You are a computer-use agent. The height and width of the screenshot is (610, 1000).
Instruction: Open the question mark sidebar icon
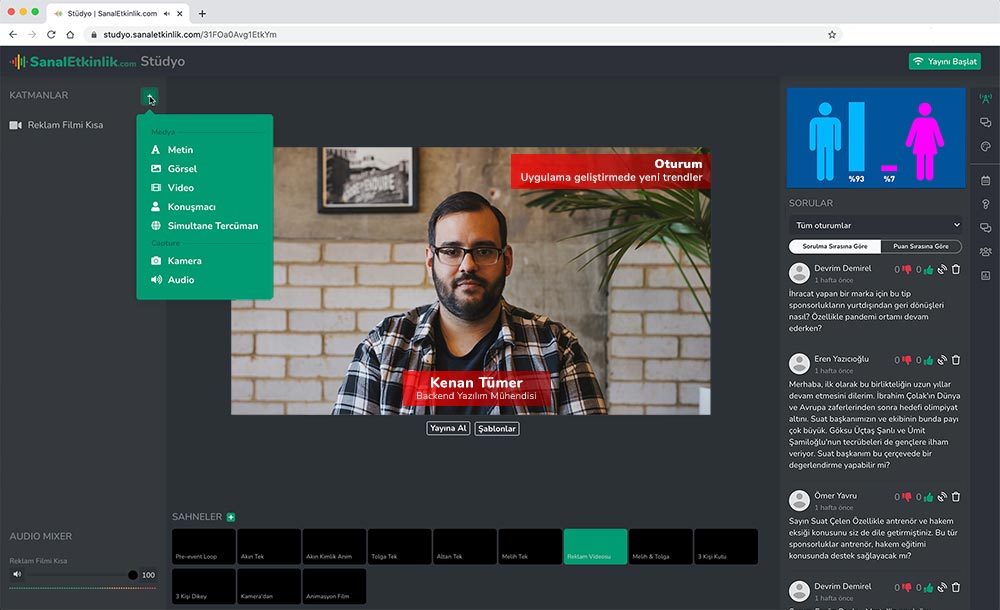(985, 204)
